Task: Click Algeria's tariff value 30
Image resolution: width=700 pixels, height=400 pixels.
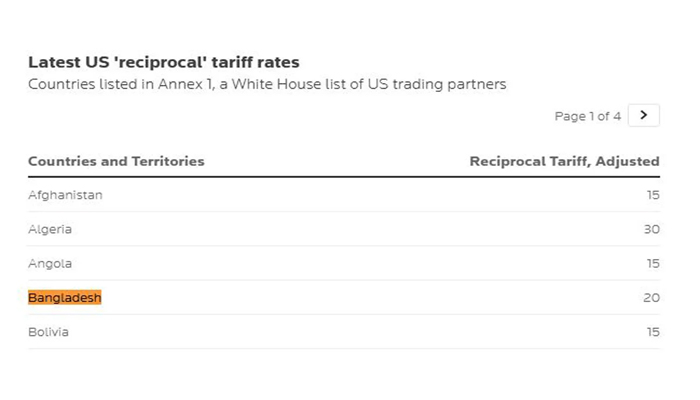Action: pyautogui.click(x=651, y=229)
